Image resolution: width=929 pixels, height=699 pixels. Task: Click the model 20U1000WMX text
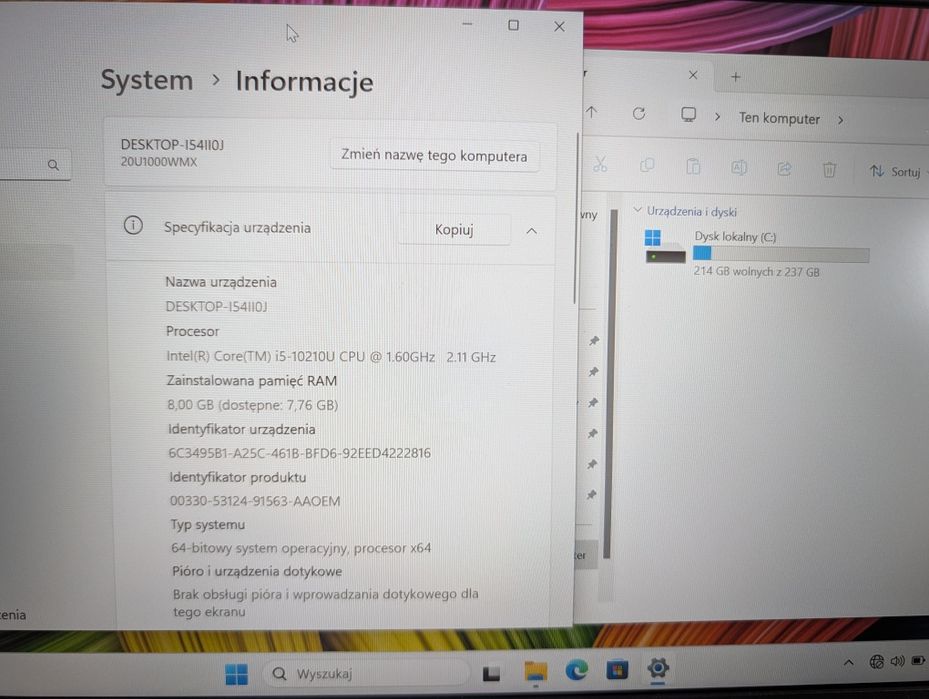click(x=159, y=162)
